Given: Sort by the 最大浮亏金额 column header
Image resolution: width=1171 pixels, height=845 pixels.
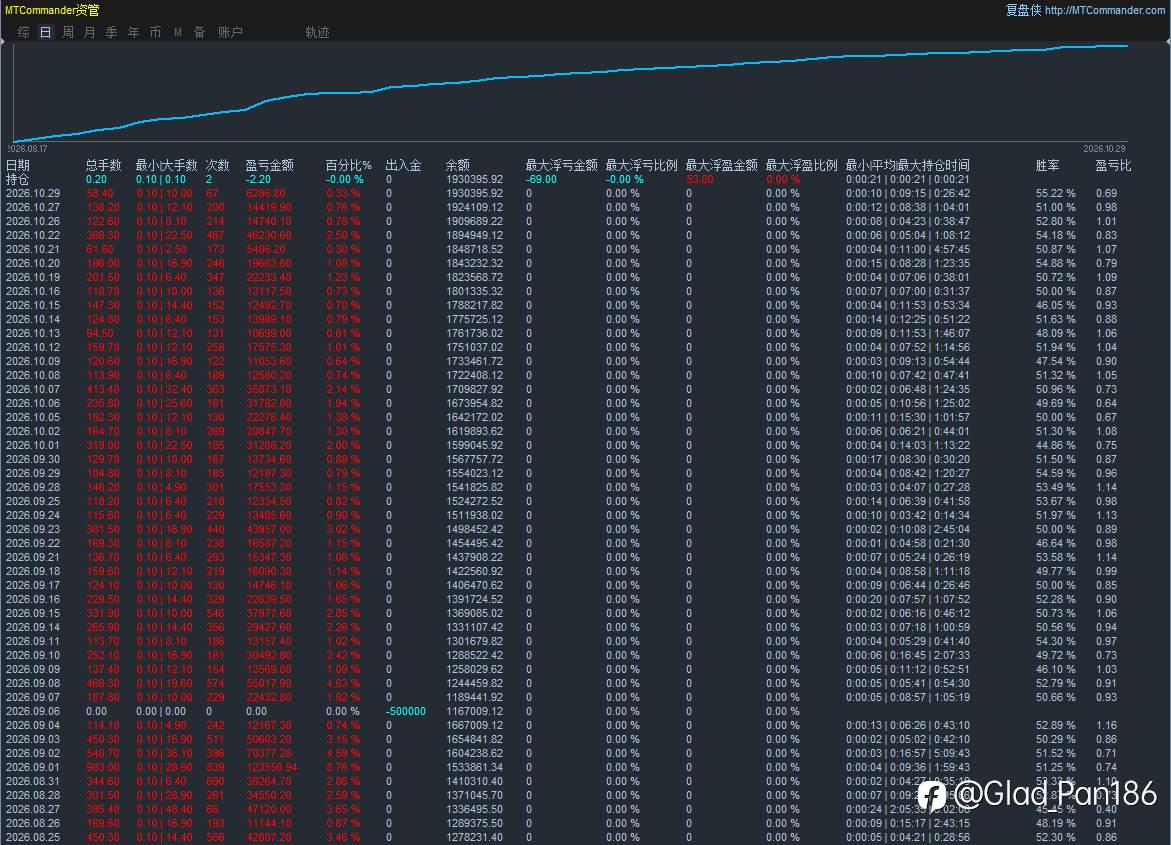Looking at the screenshot, I should pos(562,165).
